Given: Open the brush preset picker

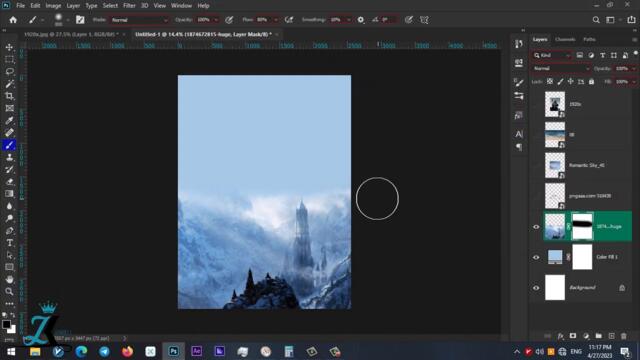Looking at the screenshot, I should 60,20.
